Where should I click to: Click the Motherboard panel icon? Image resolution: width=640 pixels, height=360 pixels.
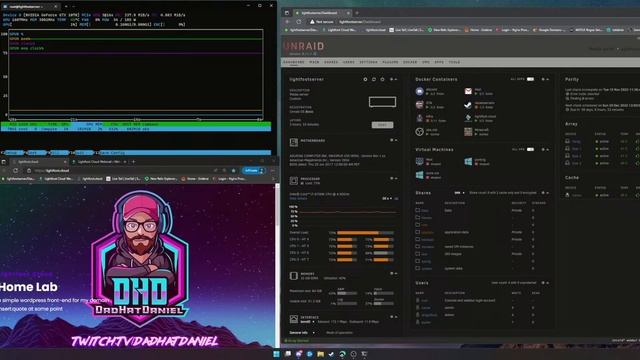tap(293, 142)
